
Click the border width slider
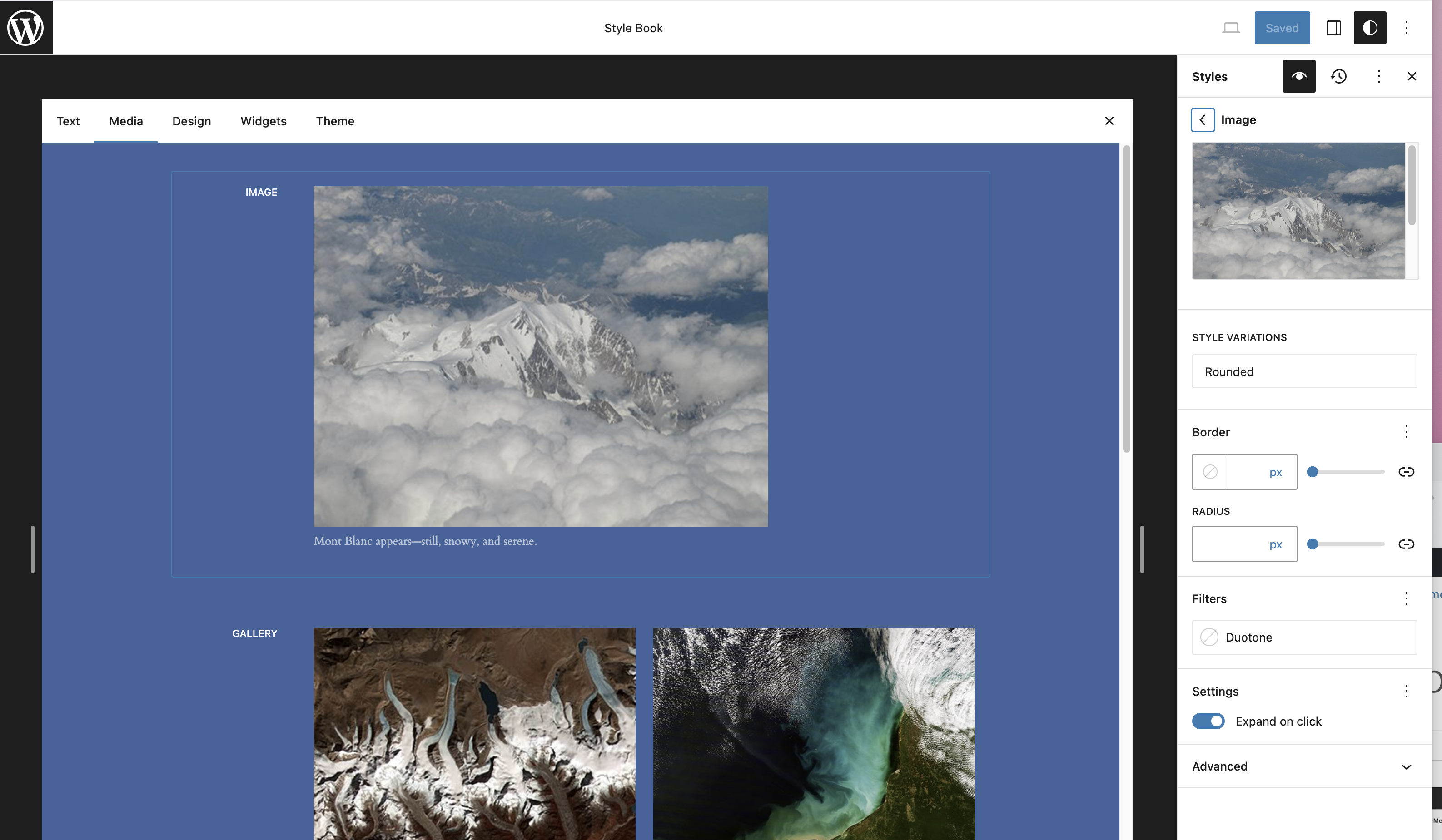pyautogui.click(x=1345, y=472)
